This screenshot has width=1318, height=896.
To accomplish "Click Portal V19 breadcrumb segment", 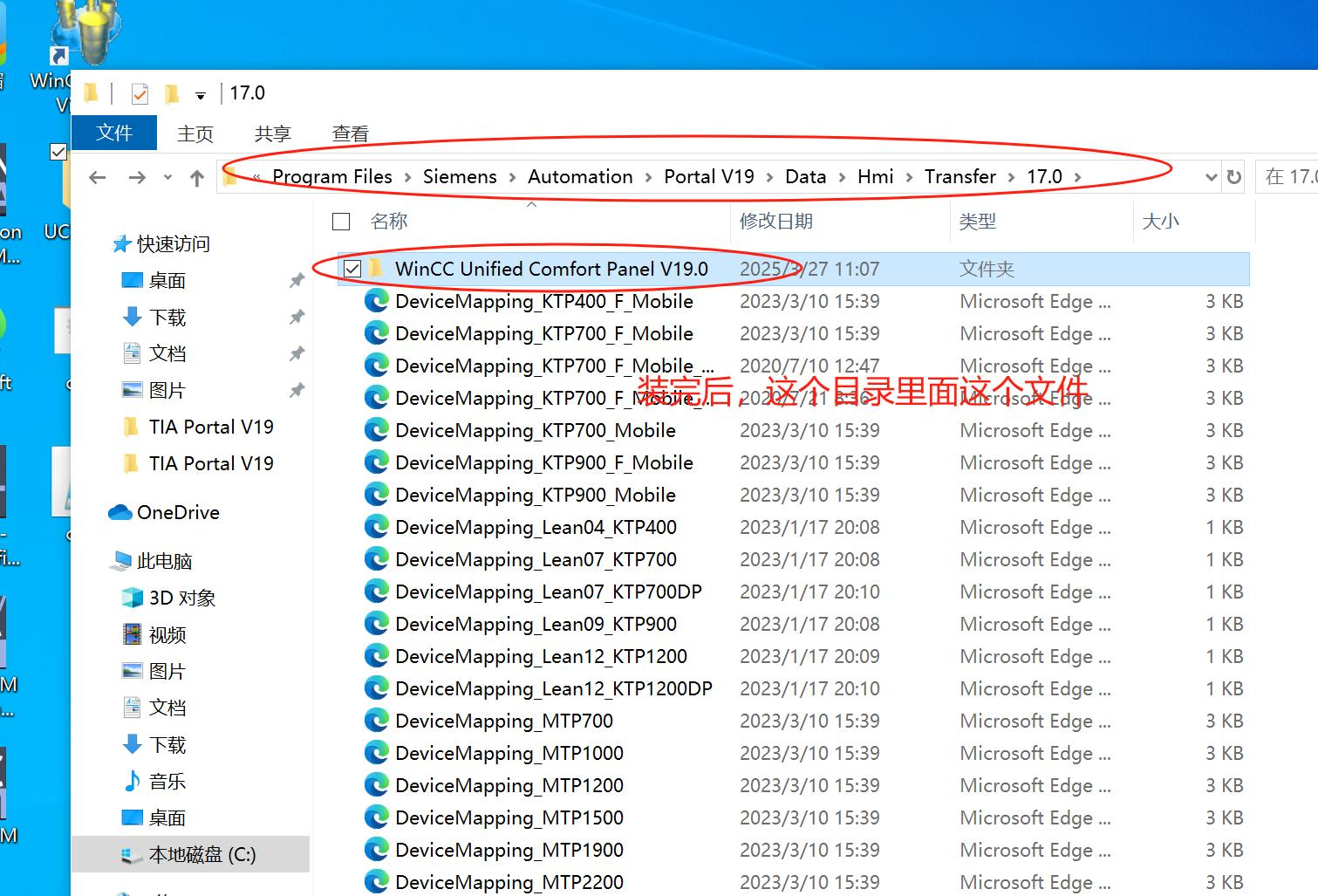I will click(709, 176).
